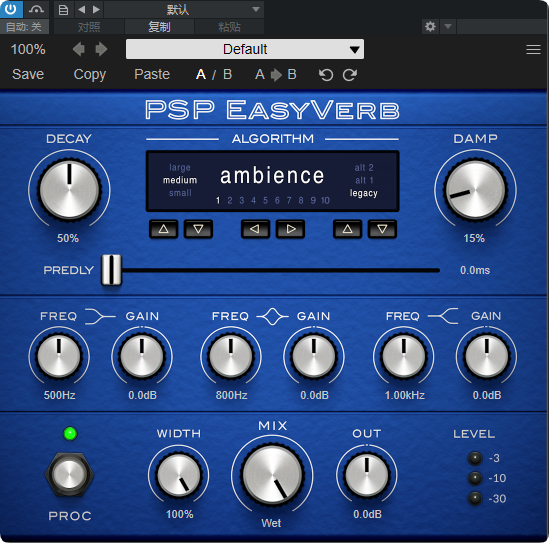
Task: Click the high shelf filter icon
Action: click(x=443, y=316)
